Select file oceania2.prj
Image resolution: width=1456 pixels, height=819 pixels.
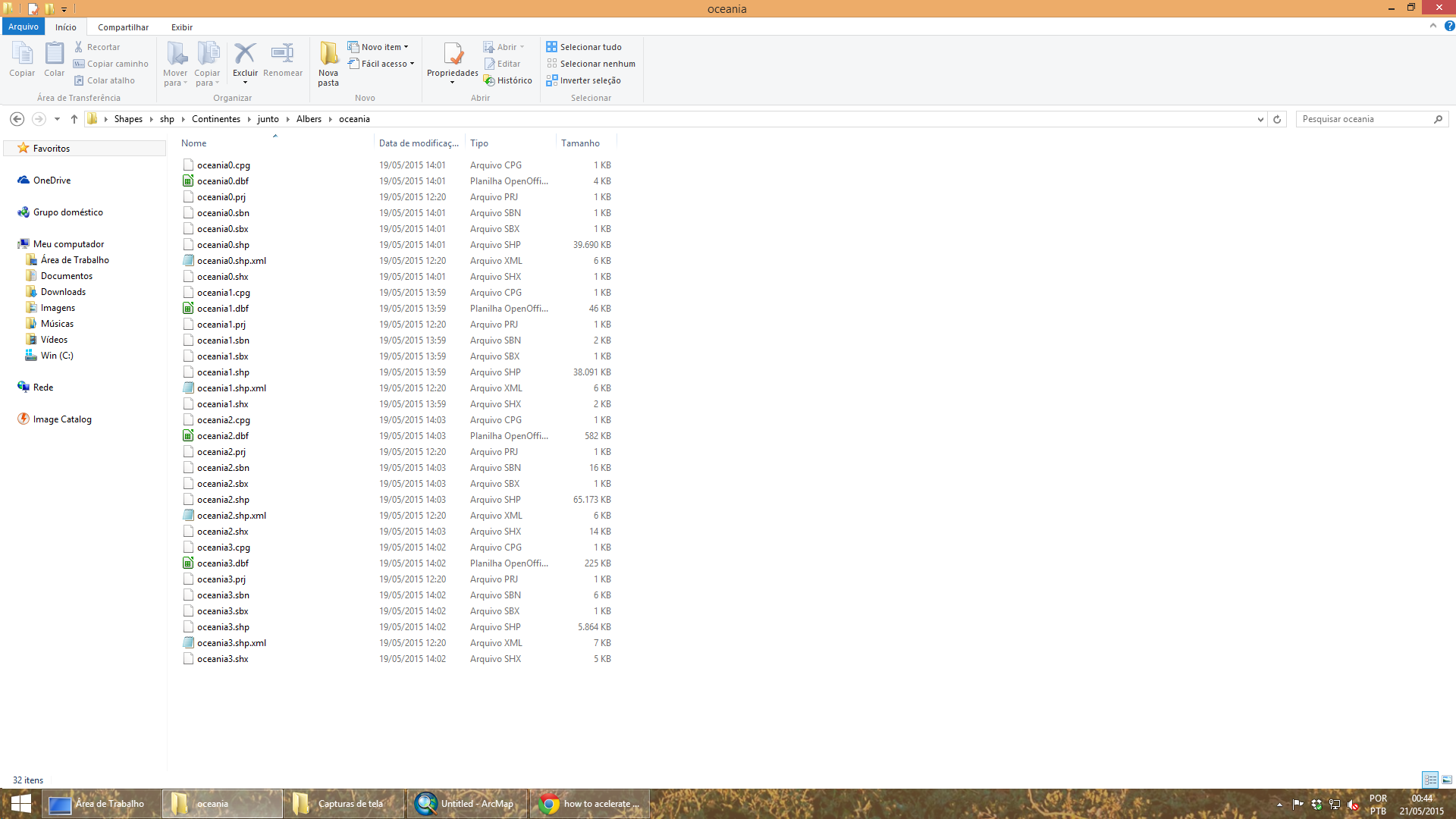coord(221,452)
